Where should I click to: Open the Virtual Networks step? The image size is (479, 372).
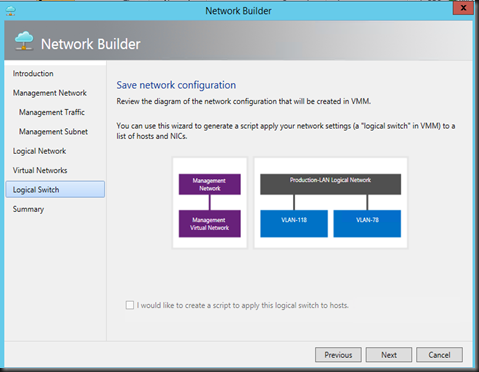[40, 170]
